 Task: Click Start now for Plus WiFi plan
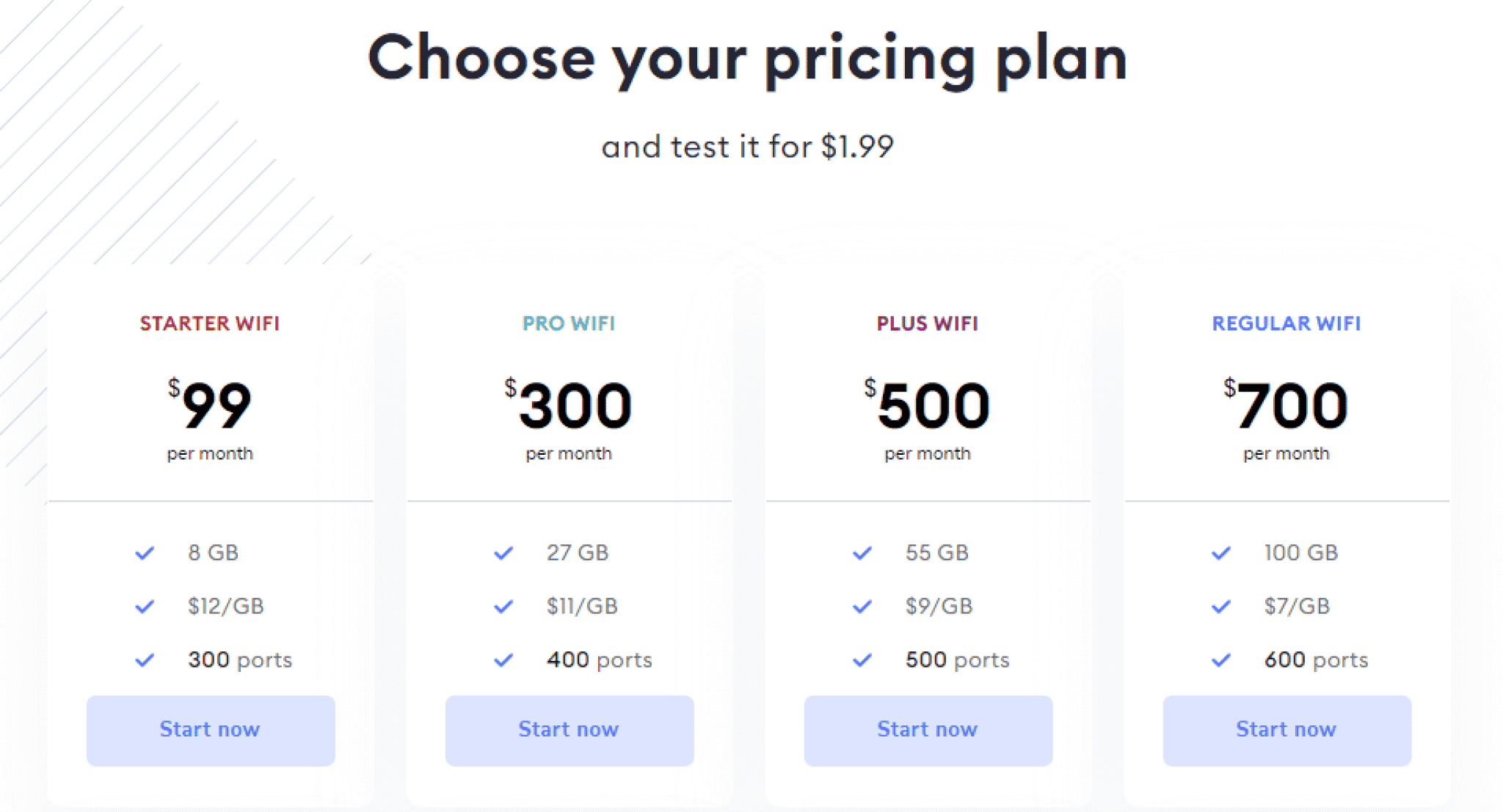click(x=928, y=731)
